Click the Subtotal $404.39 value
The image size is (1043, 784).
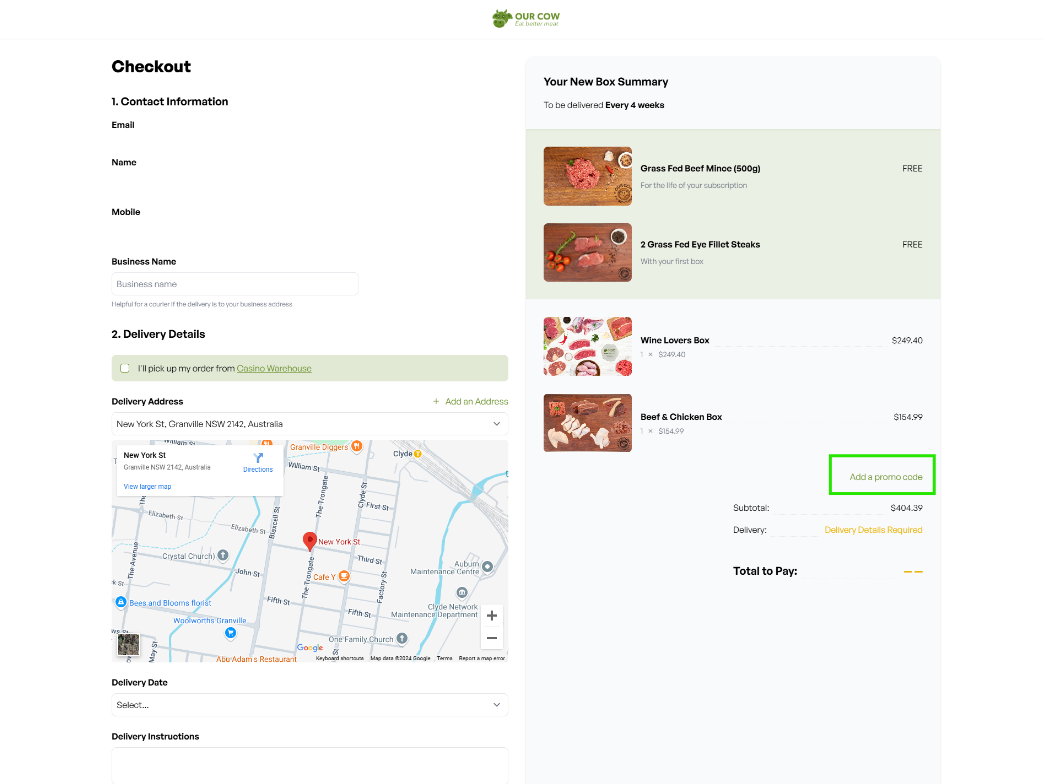pos(906,508)
